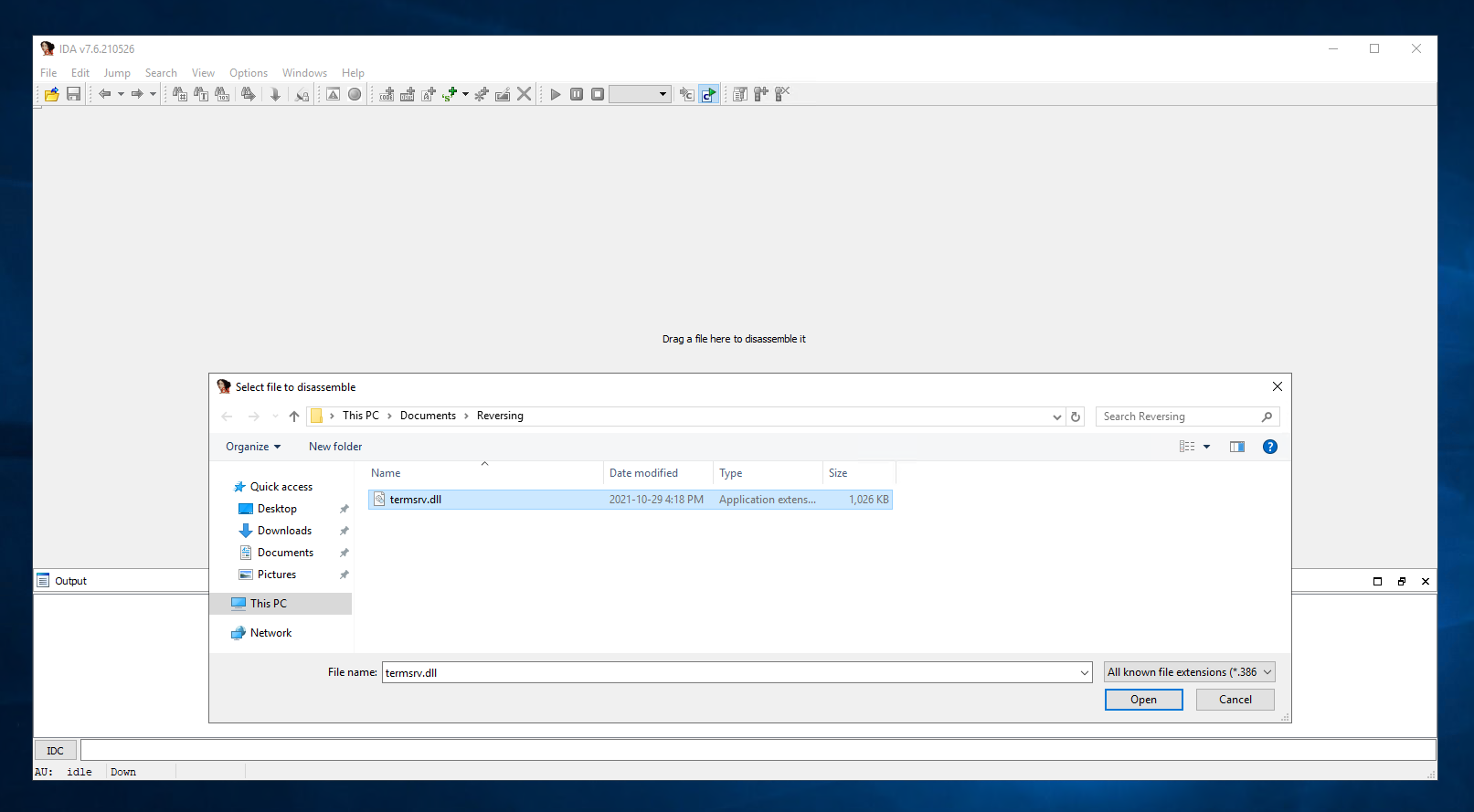
Task: Click the Start process play icon
Action: pyautogui.click(x=556, y=94)
